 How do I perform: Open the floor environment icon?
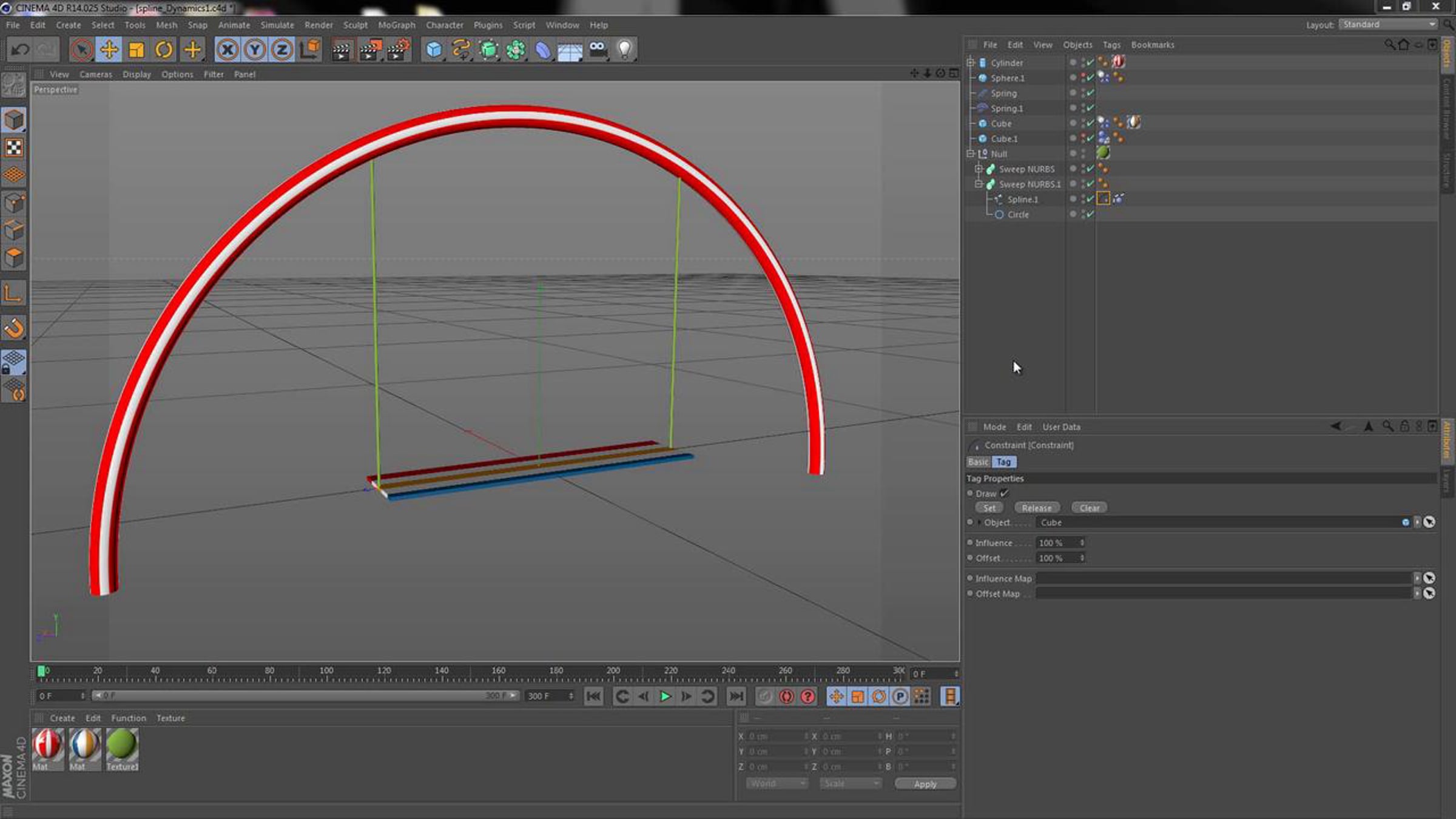coord(570,50)
